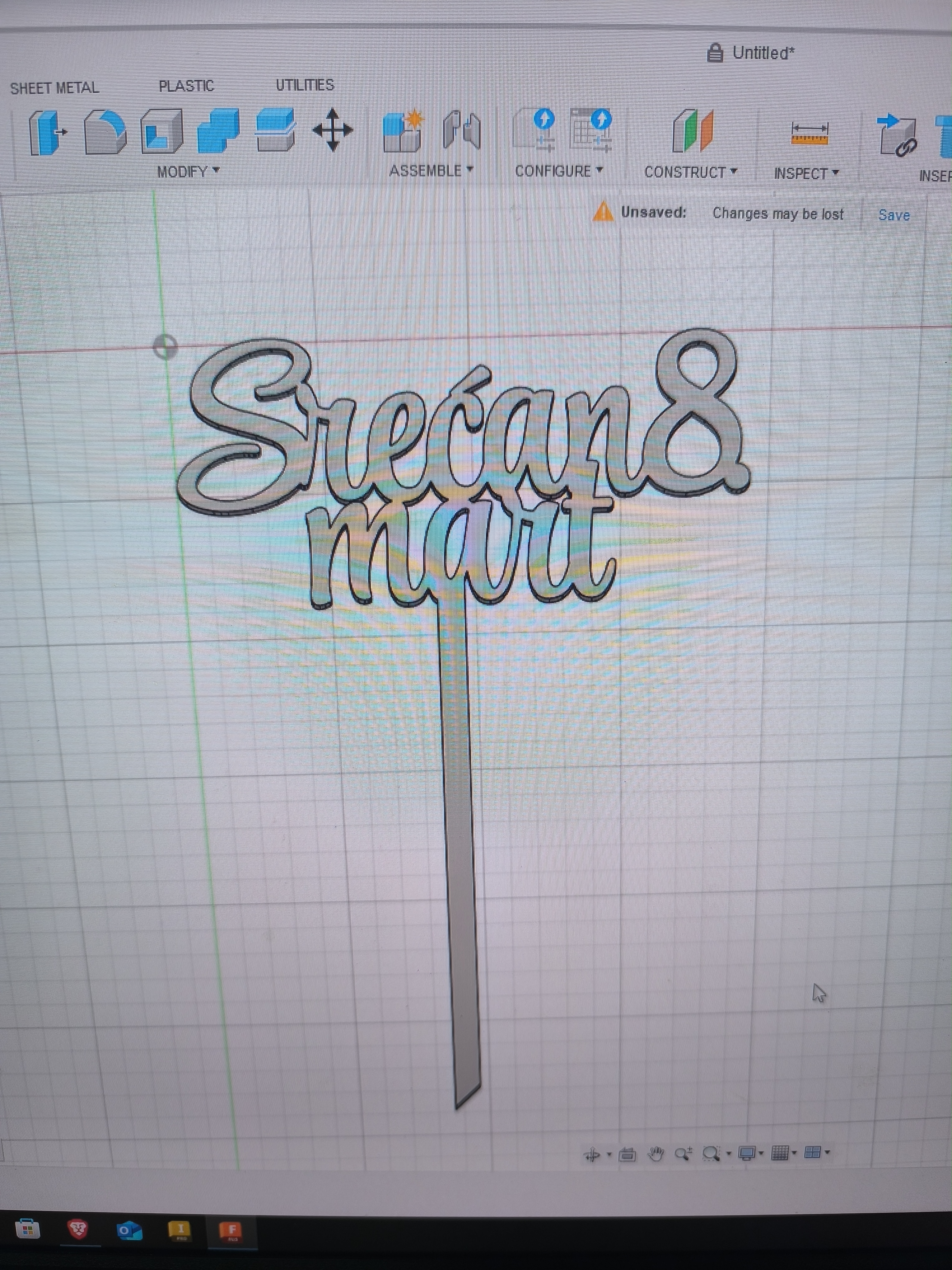The image size is (952, 1270).
Task: Click the configuration table icon
Action: pyautogui.click(x=592, y=130)
